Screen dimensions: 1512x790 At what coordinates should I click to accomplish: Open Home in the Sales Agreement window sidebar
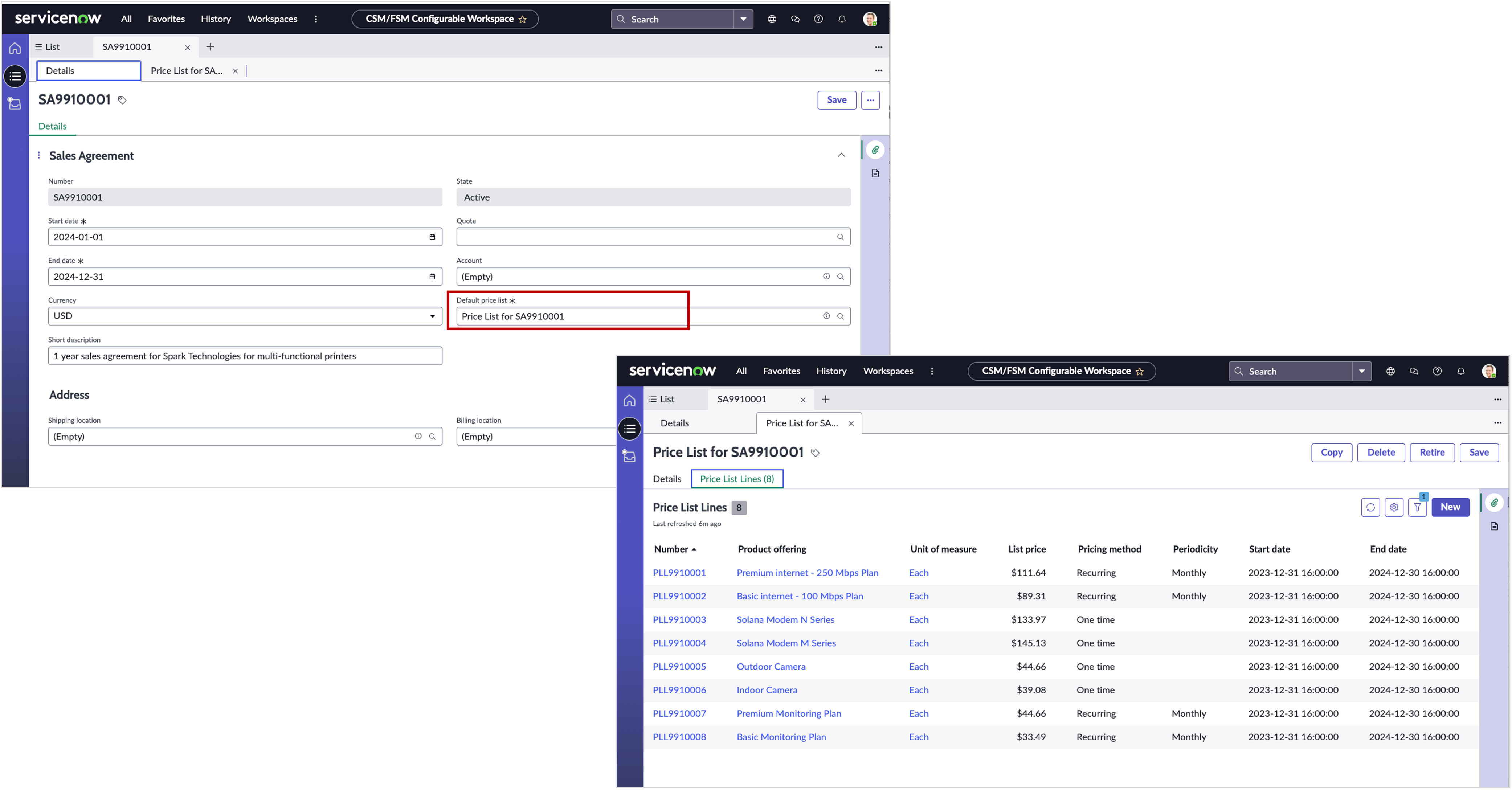pyautogui.click(x=15, y=49)
